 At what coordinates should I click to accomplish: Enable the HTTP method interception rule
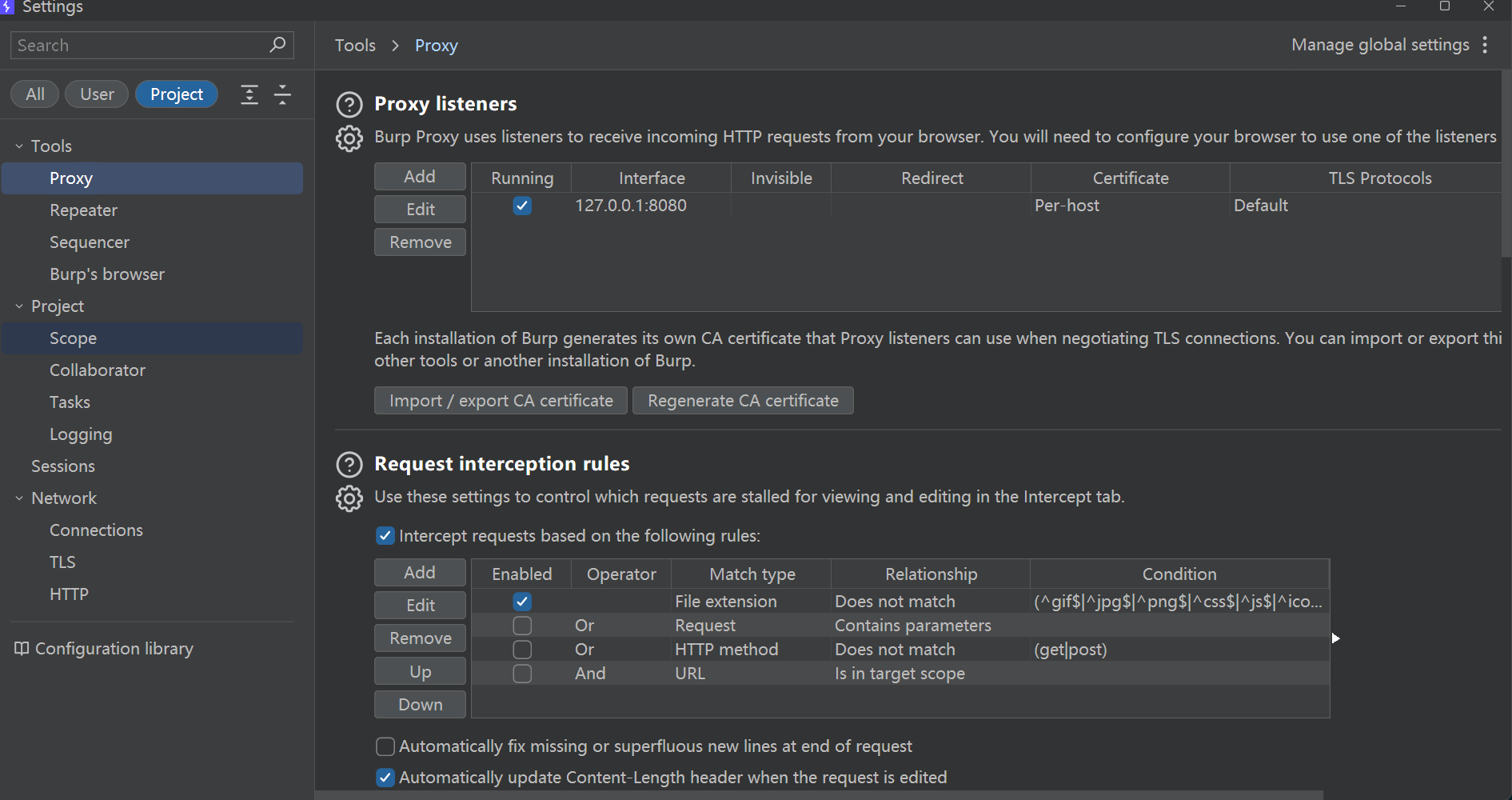click(x=522, y=650)
